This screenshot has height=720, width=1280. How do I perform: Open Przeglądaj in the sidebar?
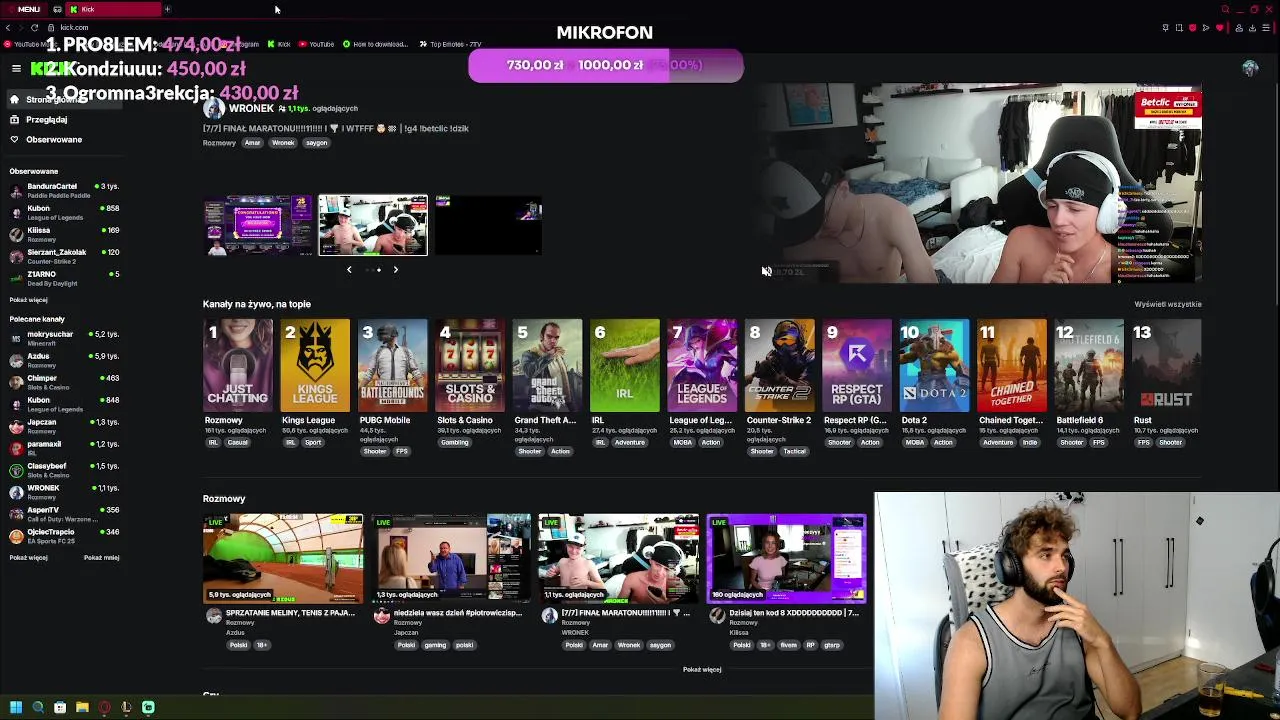(46, 119)
